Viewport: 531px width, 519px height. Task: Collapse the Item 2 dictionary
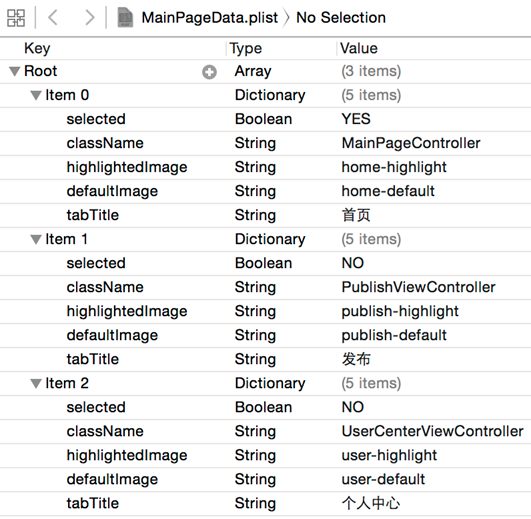36,384
